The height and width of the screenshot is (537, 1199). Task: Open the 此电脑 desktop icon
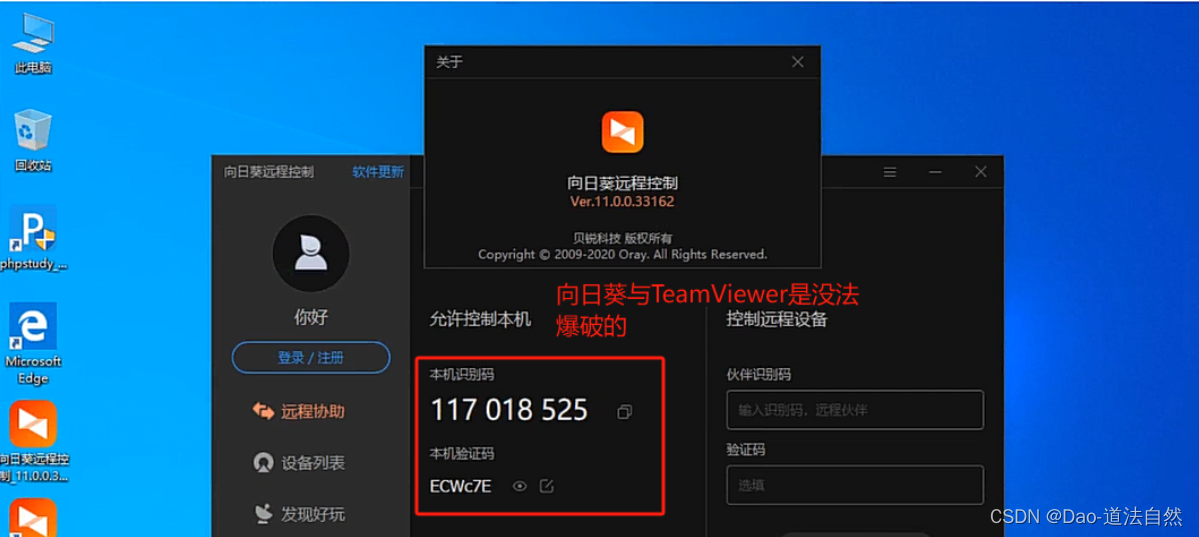[x=33, y=44]
